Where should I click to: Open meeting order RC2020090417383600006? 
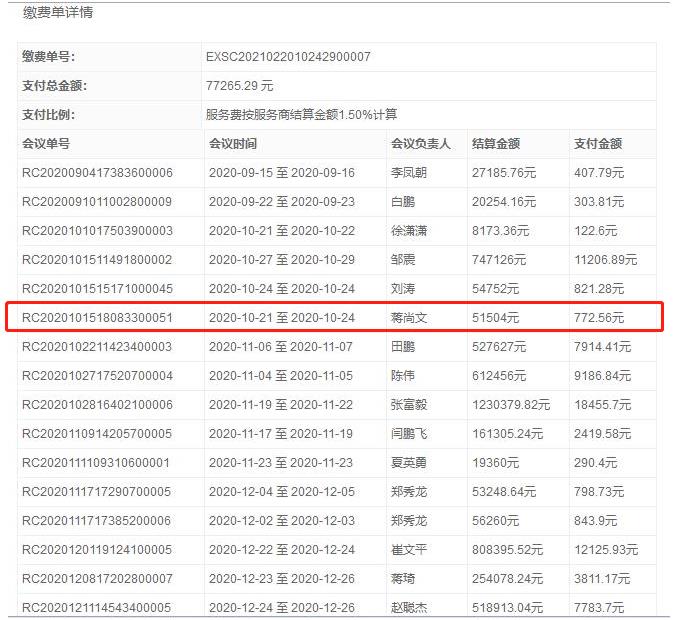coord(97,173)
